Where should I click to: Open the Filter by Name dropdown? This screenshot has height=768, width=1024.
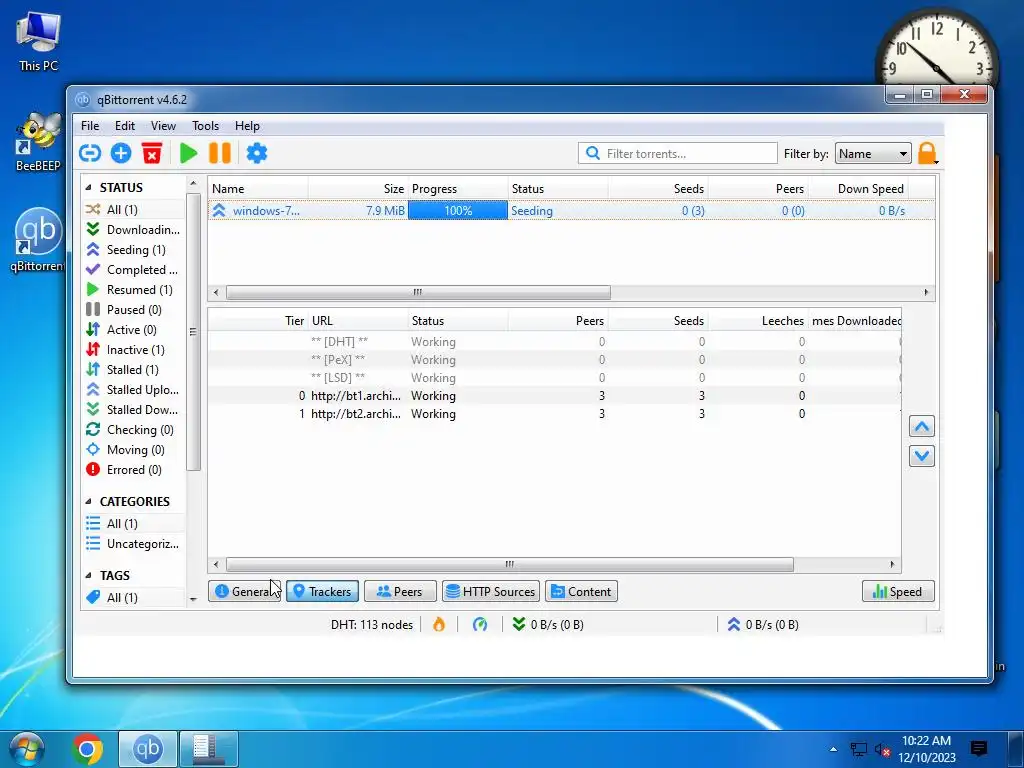click(x=872, y=153)
